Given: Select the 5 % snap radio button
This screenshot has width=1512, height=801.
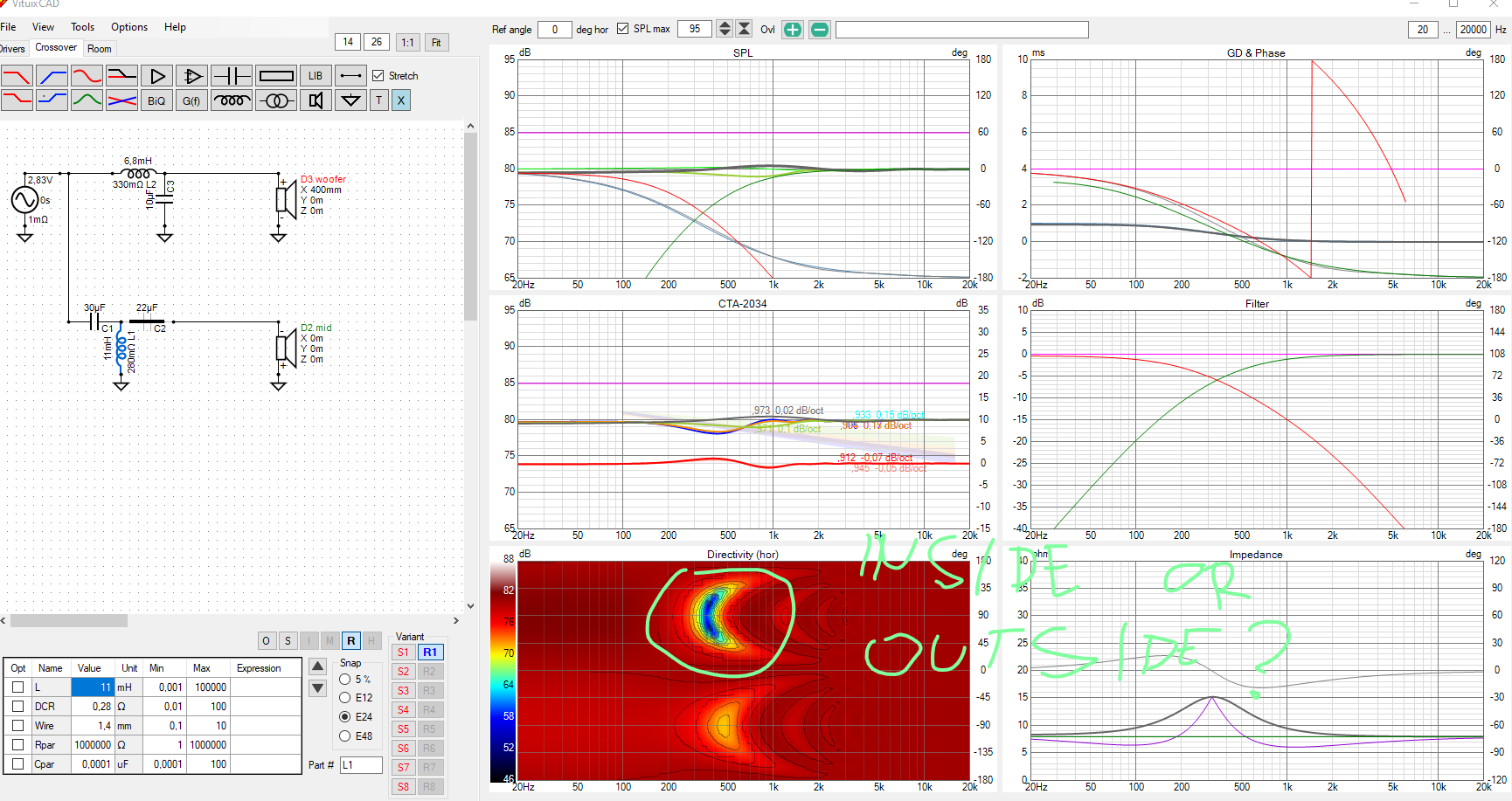Looking at the screenshot, I should [x=345, y=680].
